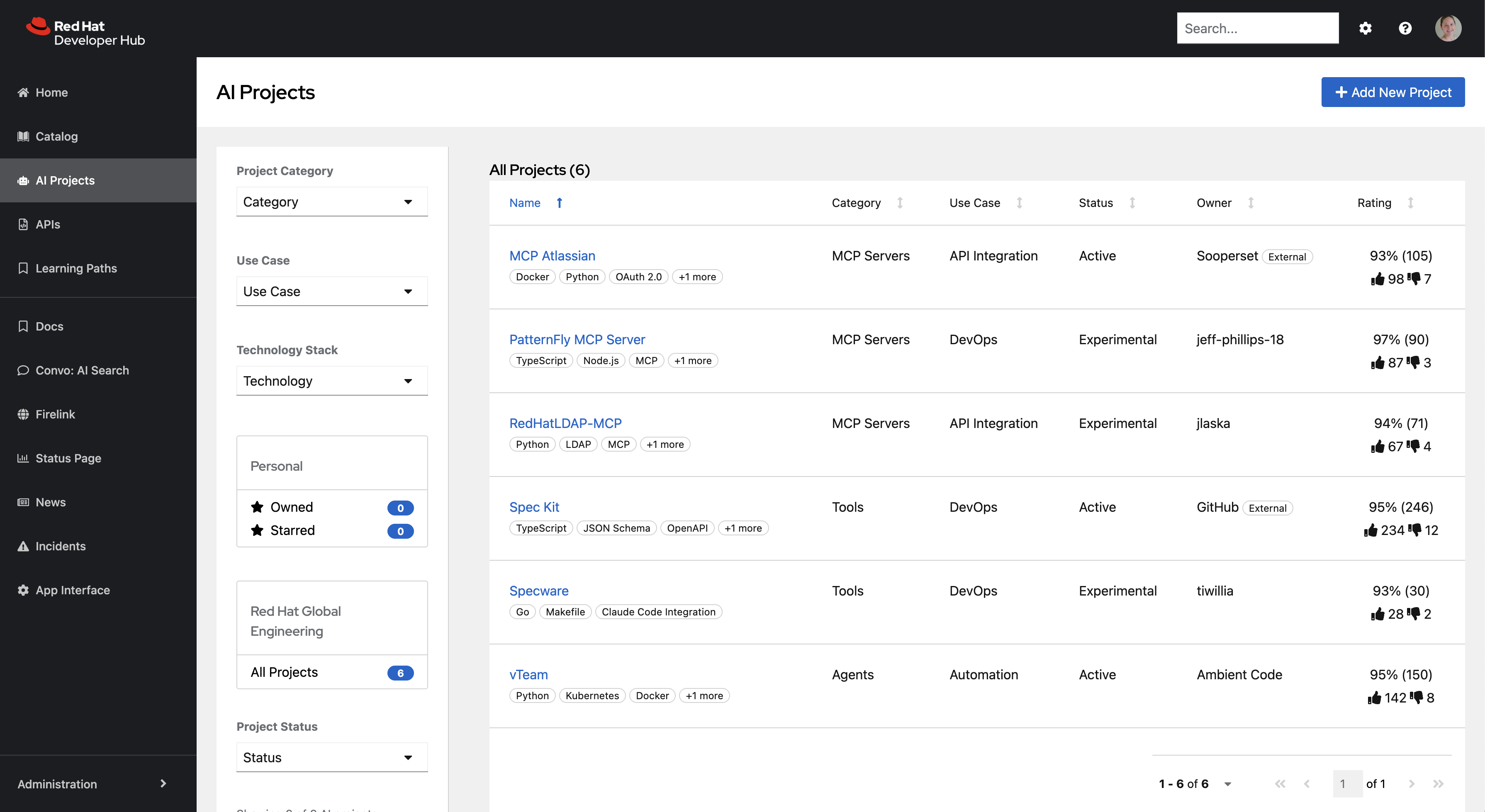This screenshot has width=1485, height=812.
Task: Open the Technology stack dropdown
Action: (x=331, y=381)
